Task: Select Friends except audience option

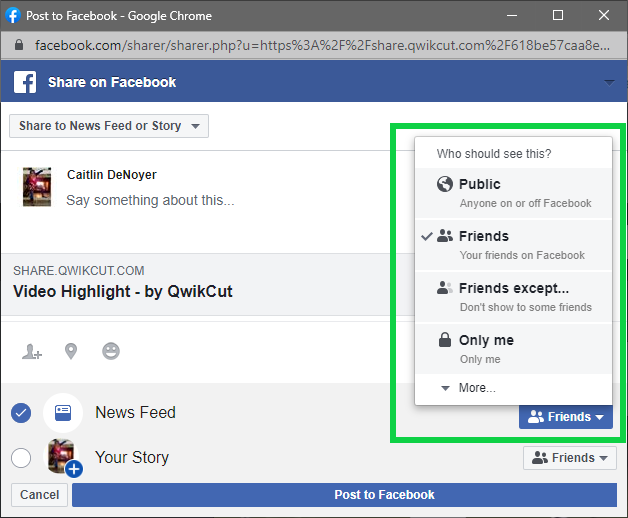Action: (513, 297)
